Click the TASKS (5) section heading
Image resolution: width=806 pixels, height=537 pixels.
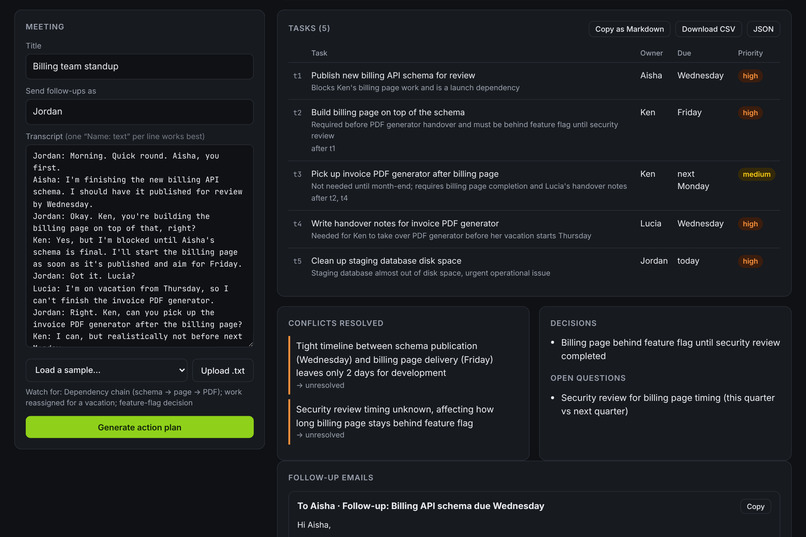pyautogui.click(x=309, y=28)
